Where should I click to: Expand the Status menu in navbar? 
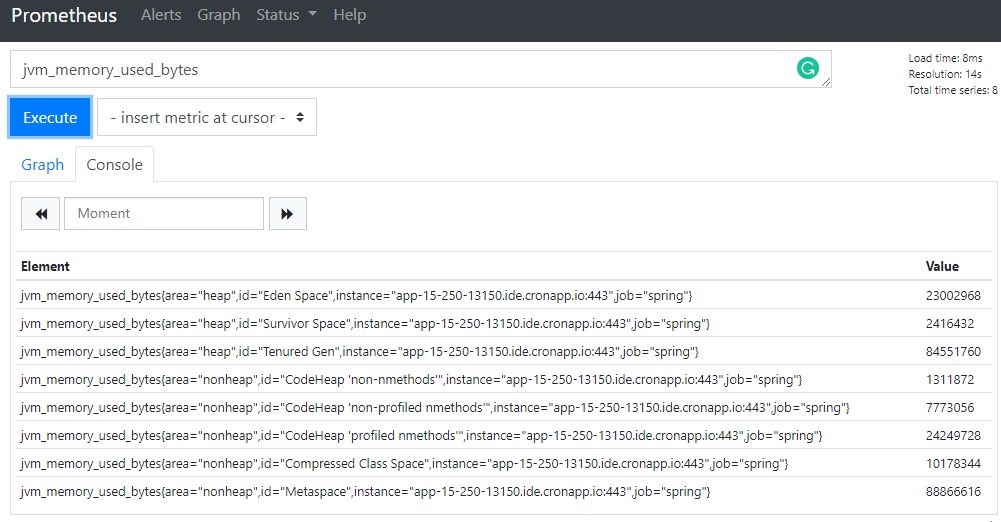286,15
